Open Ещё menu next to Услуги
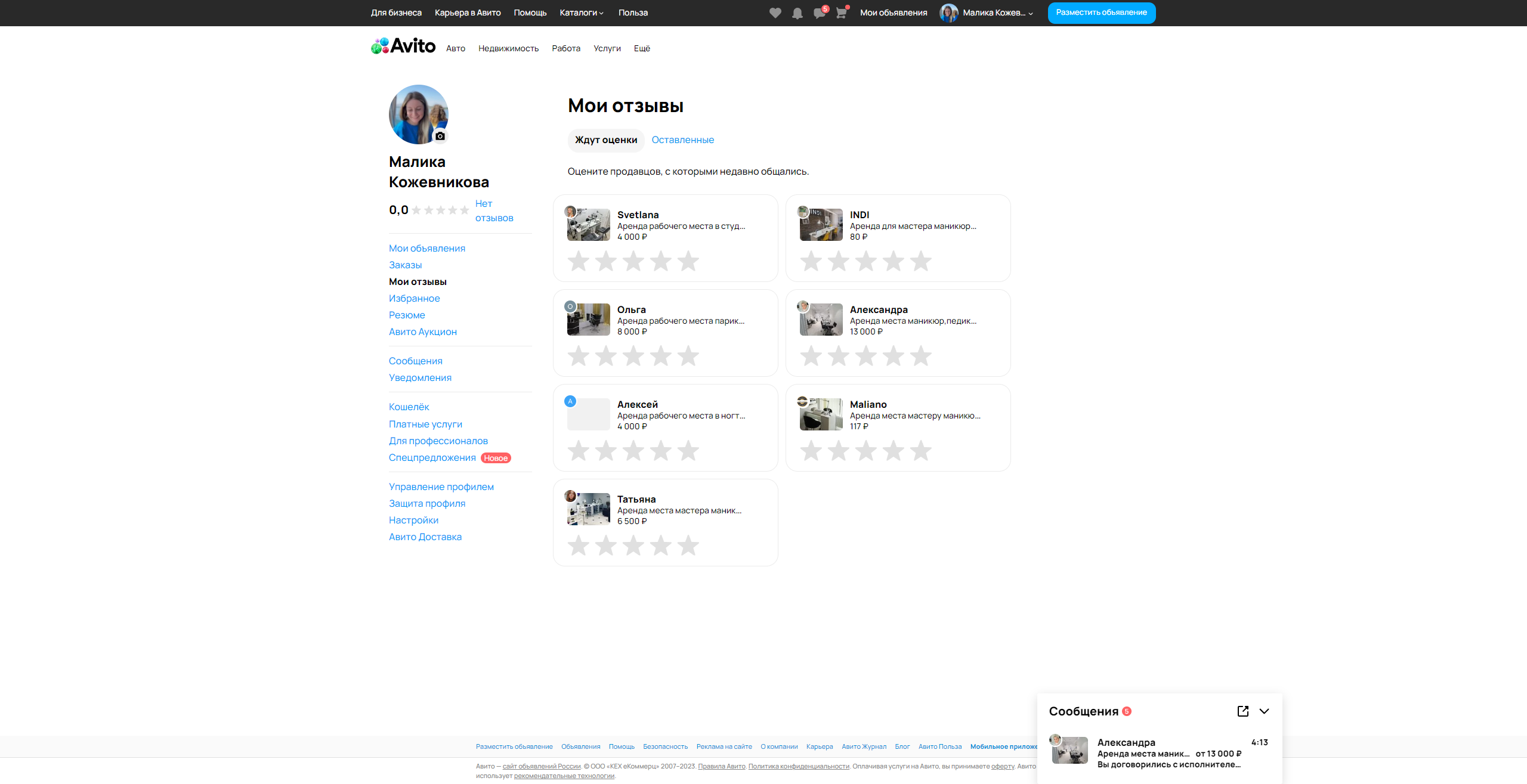Screen dimensions: 1527x784 tap(642, 48)
